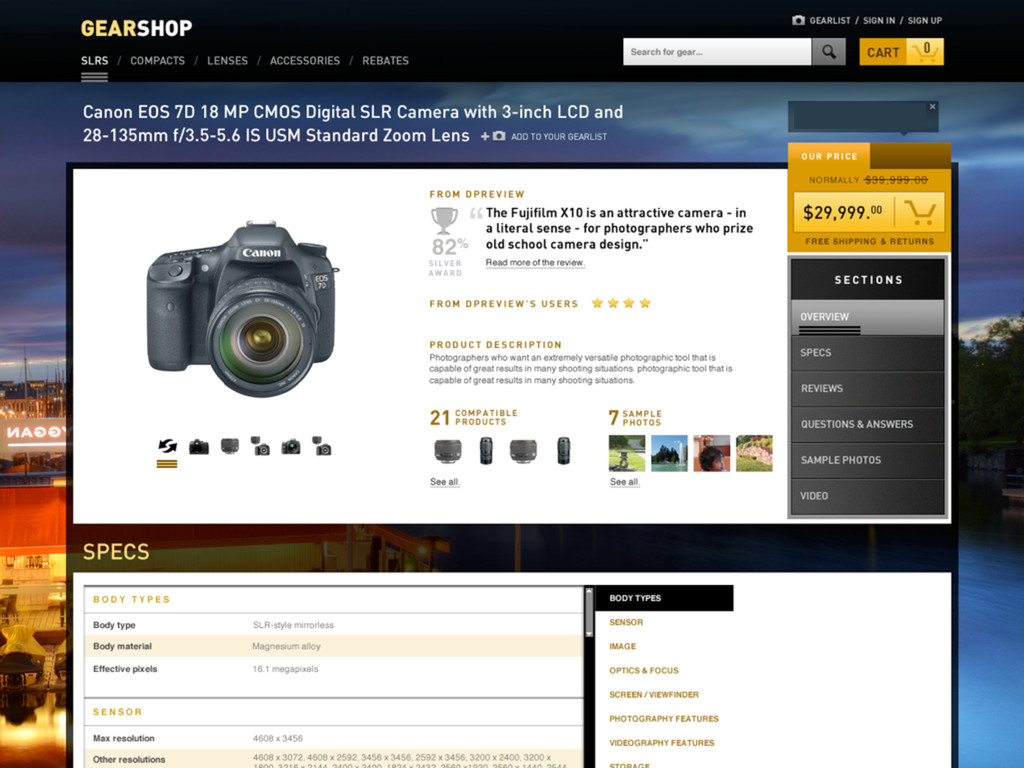Image resolution: width=1024 pixels, height=768 pixels.
Task: Click the Max resolution table row
Action: [x=334, y=738]
